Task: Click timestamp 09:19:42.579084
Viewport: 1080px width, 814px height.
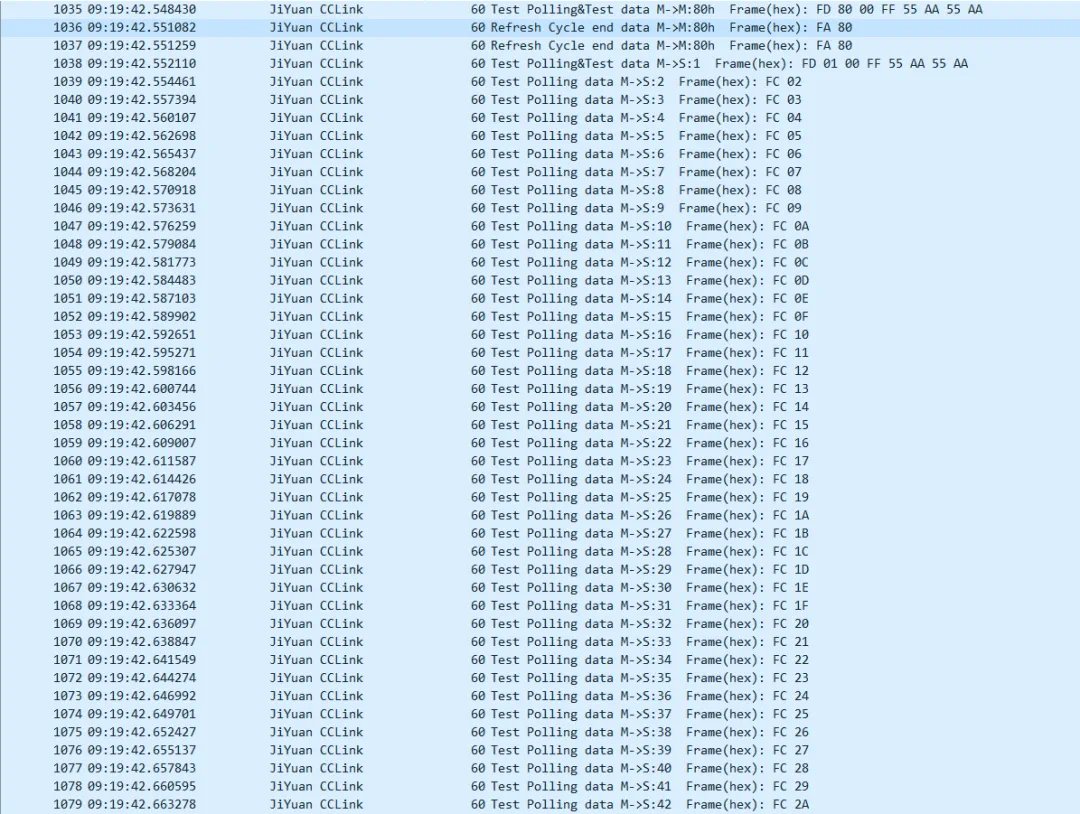Action: [x=141, y=244]
